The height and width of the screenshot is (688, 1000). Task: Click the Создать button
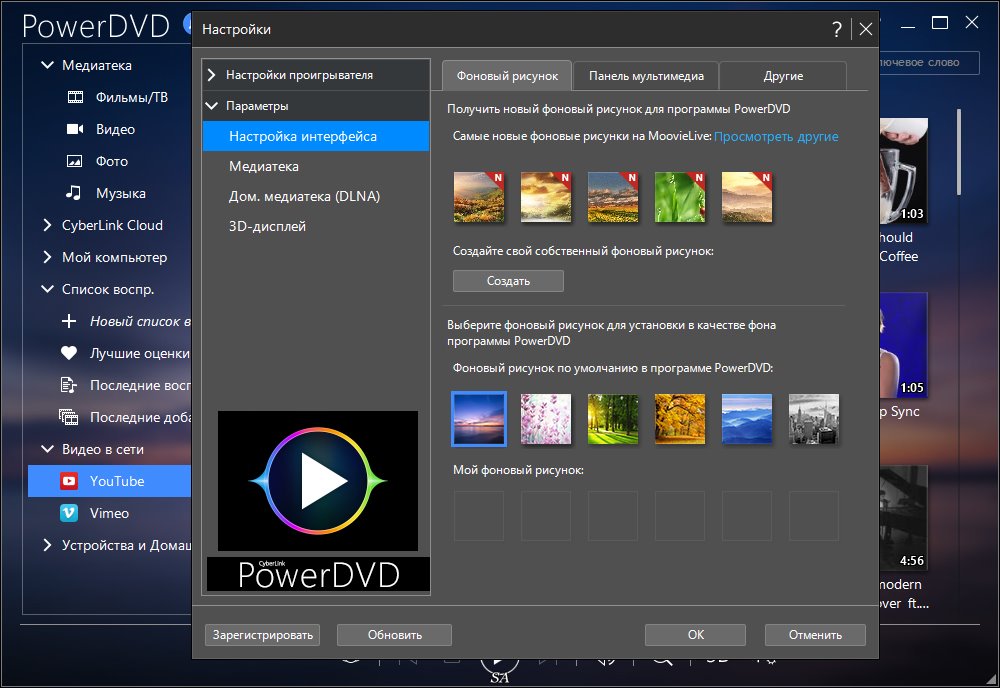(508, 281)
